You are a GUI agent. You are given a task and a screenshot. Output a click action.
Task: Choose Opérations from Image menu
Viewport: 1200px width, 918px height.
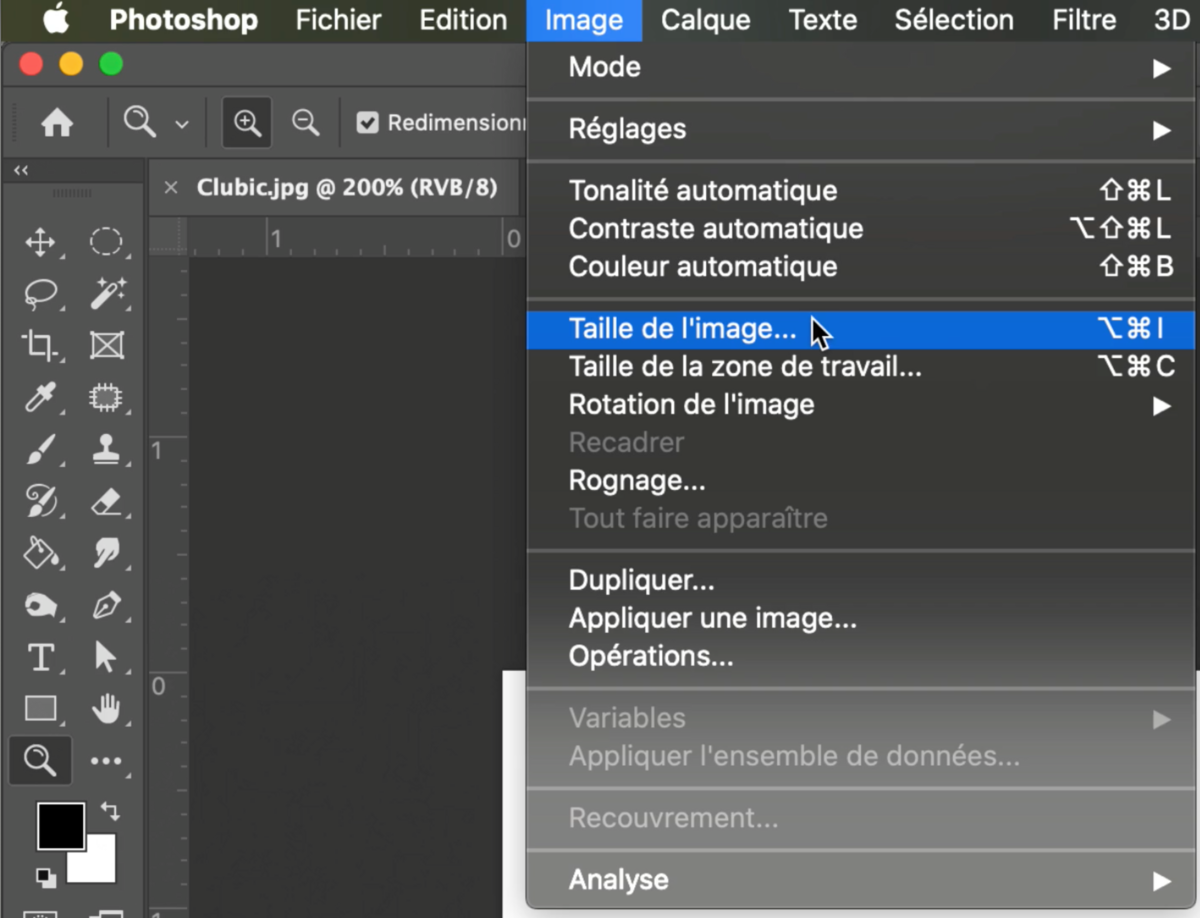pos(861,657)
